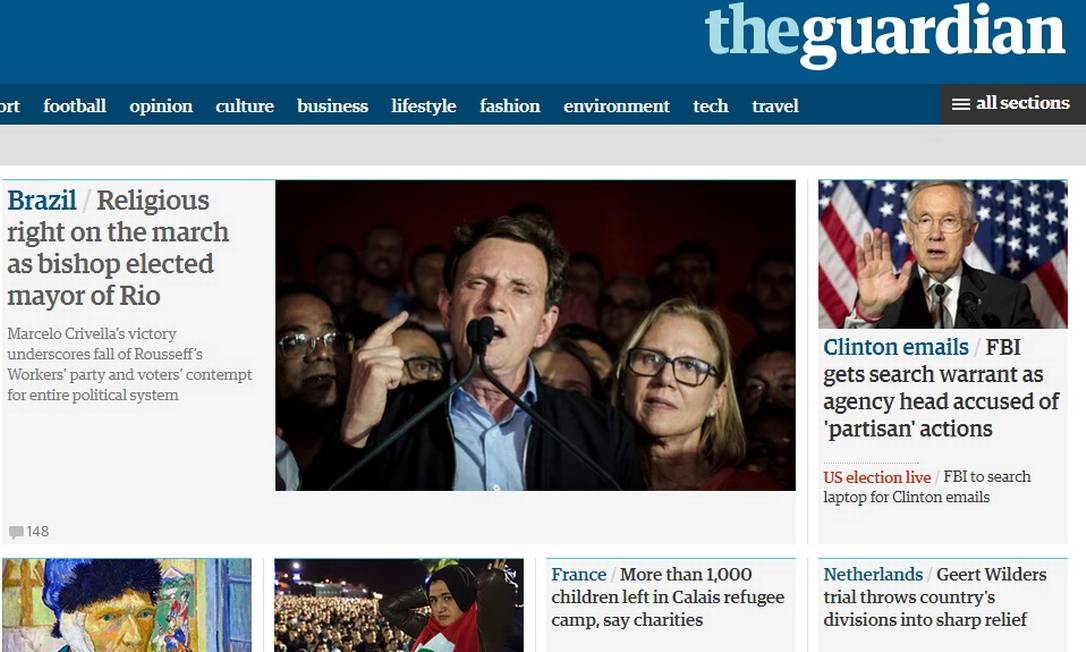Open the fashion section
Screen dimensions: 1086x652
tap(510, 106)
